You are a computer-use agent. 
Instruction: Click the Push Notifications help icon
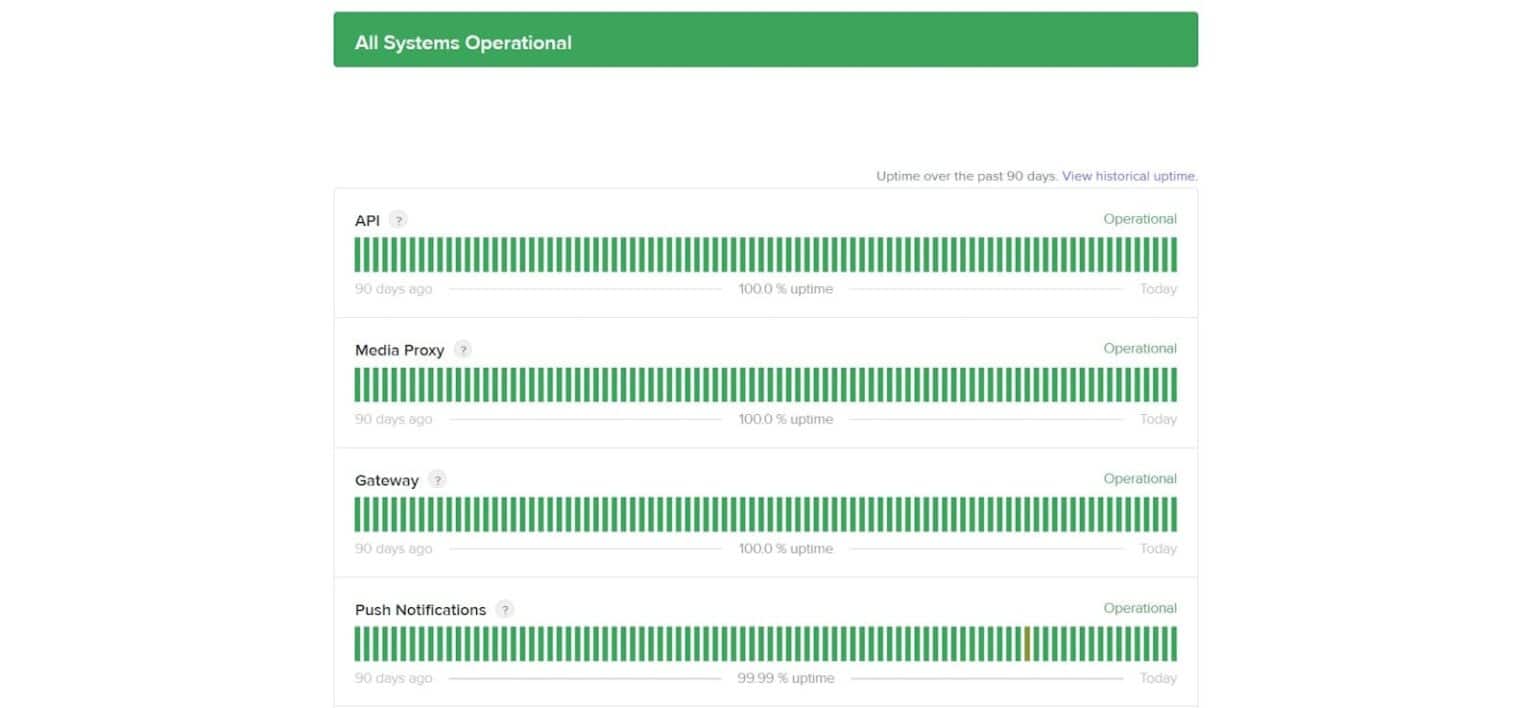click(505, 610)
